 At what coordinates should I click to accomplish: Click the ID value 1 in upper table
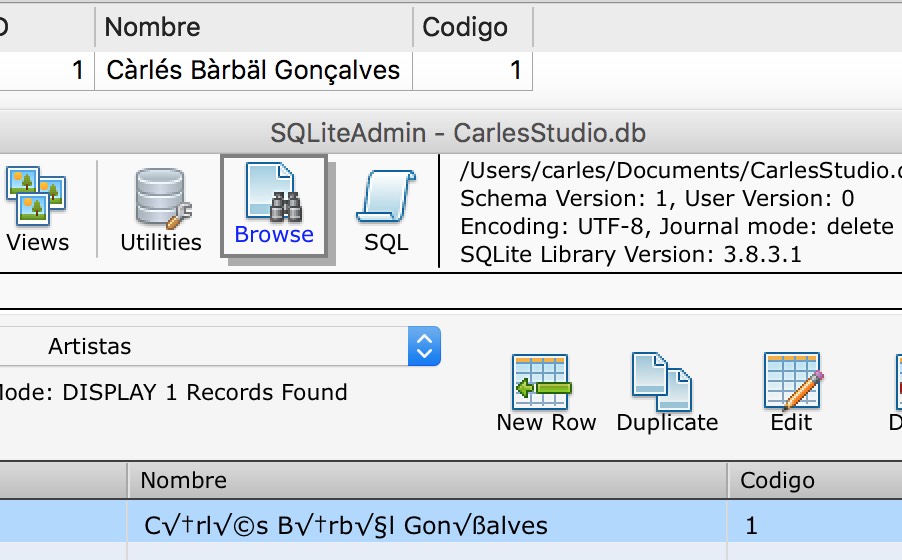point(77,71)
